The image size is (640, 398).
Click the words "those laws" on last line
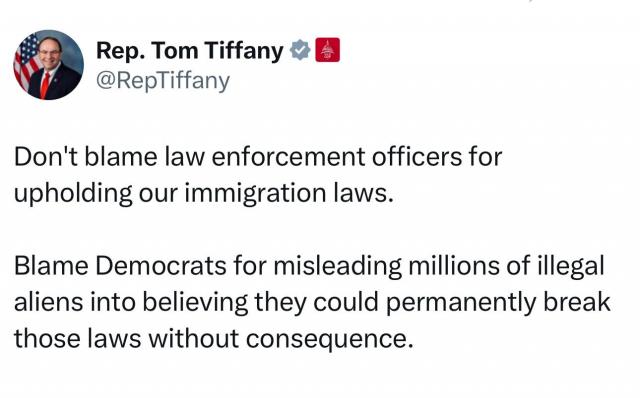[78, 339]
